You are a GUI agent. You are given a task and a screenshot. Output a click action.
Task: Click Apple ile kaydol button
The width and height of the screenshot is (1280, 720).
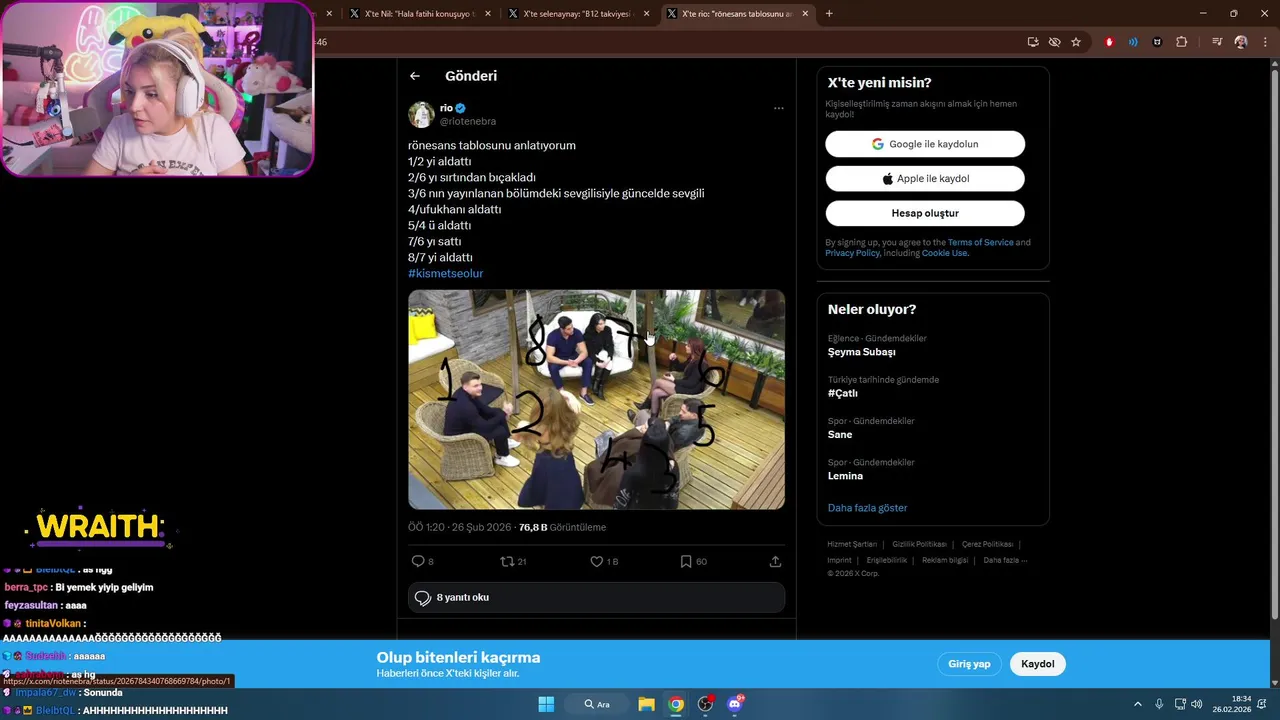point(925,178)
